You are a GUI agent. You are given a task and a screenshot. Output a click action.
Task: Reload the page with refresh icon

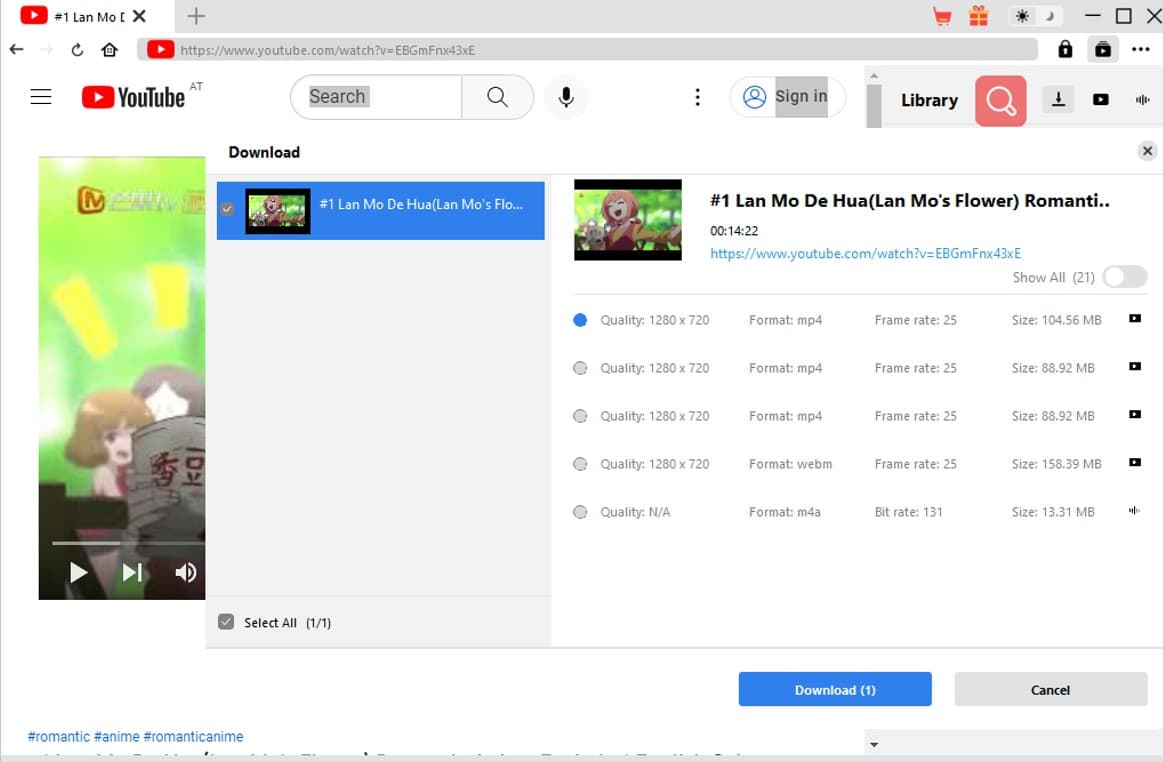(77, 50)
